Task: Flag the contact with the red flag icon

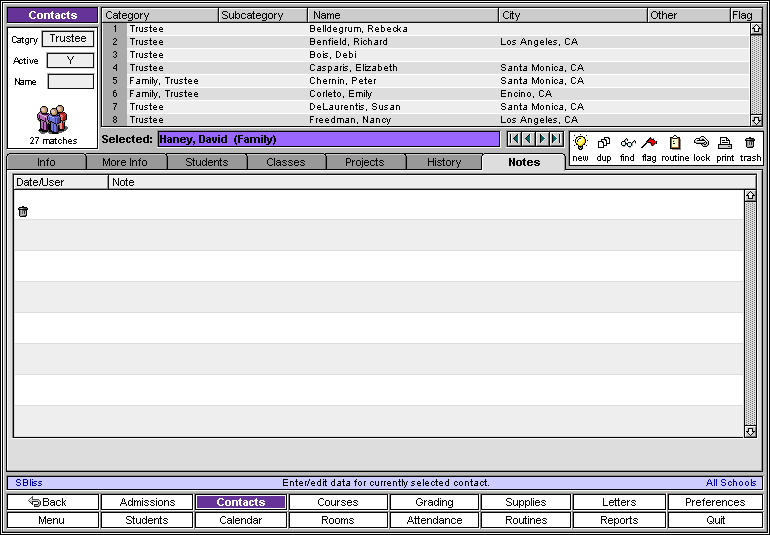Action: [649, 143]
